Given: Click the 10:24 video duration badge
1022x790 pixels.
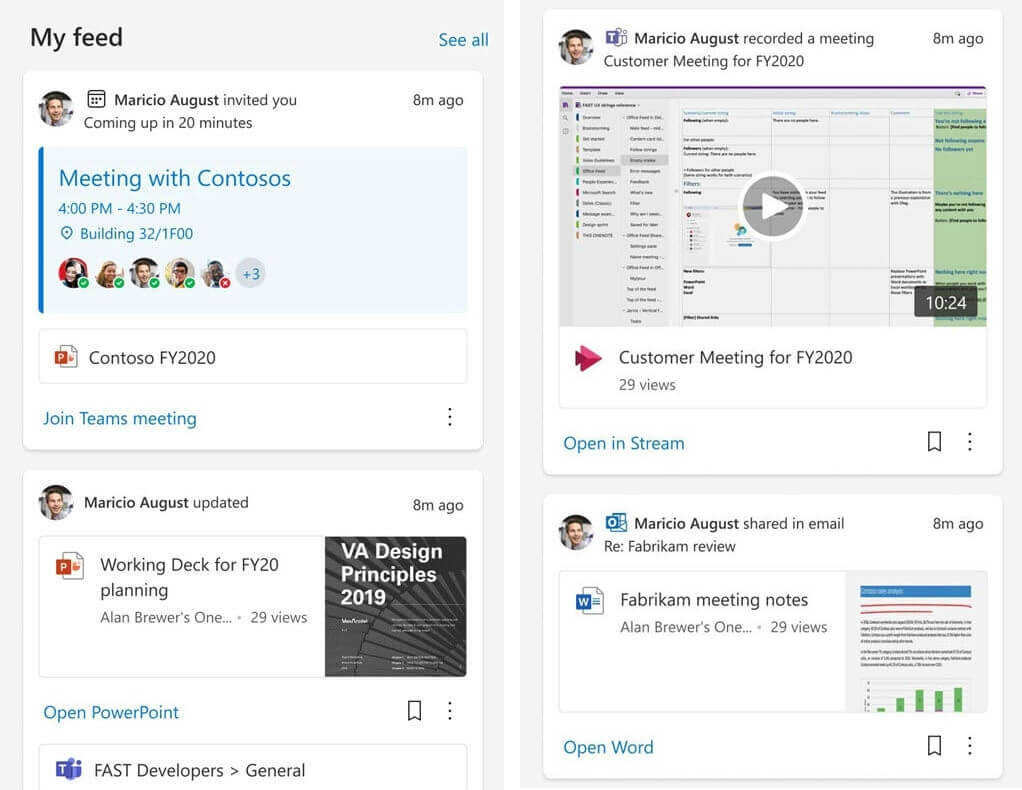Looking at the screenshot, I should point(946,302).
